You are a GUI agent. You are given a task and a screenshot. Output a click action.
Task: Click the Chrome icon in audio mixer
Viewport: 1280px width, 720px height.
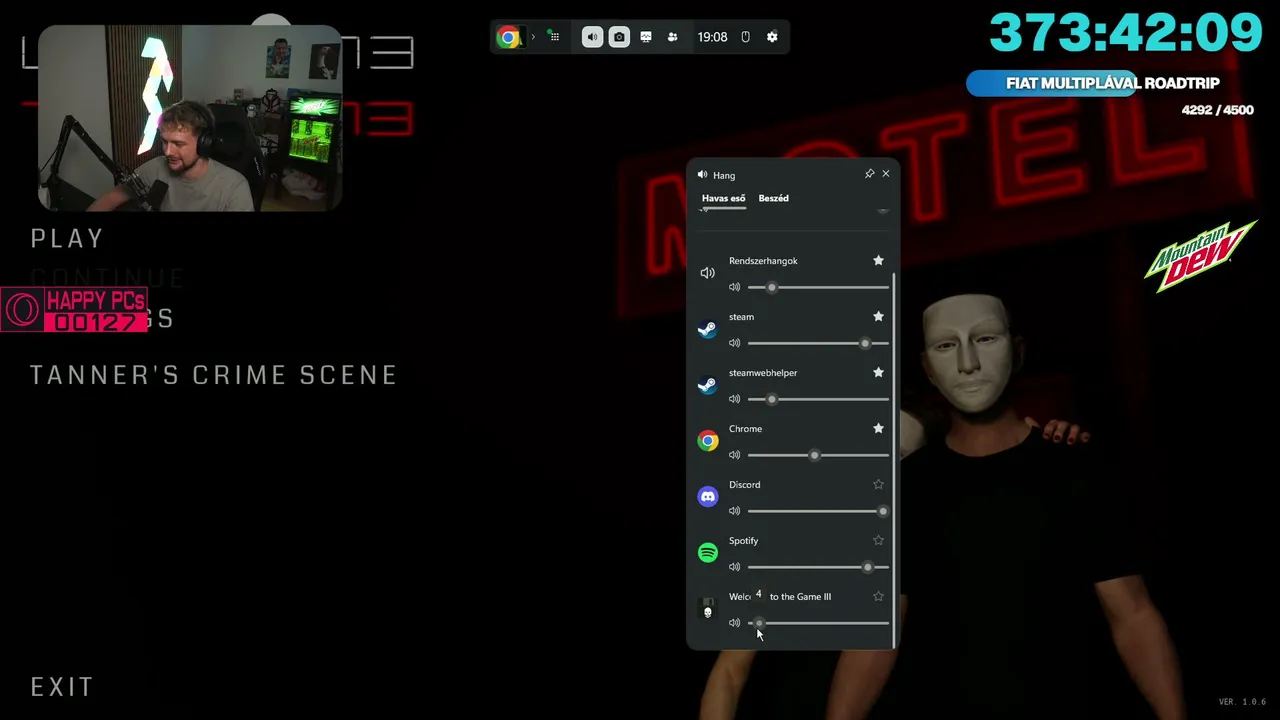point(708,441)
